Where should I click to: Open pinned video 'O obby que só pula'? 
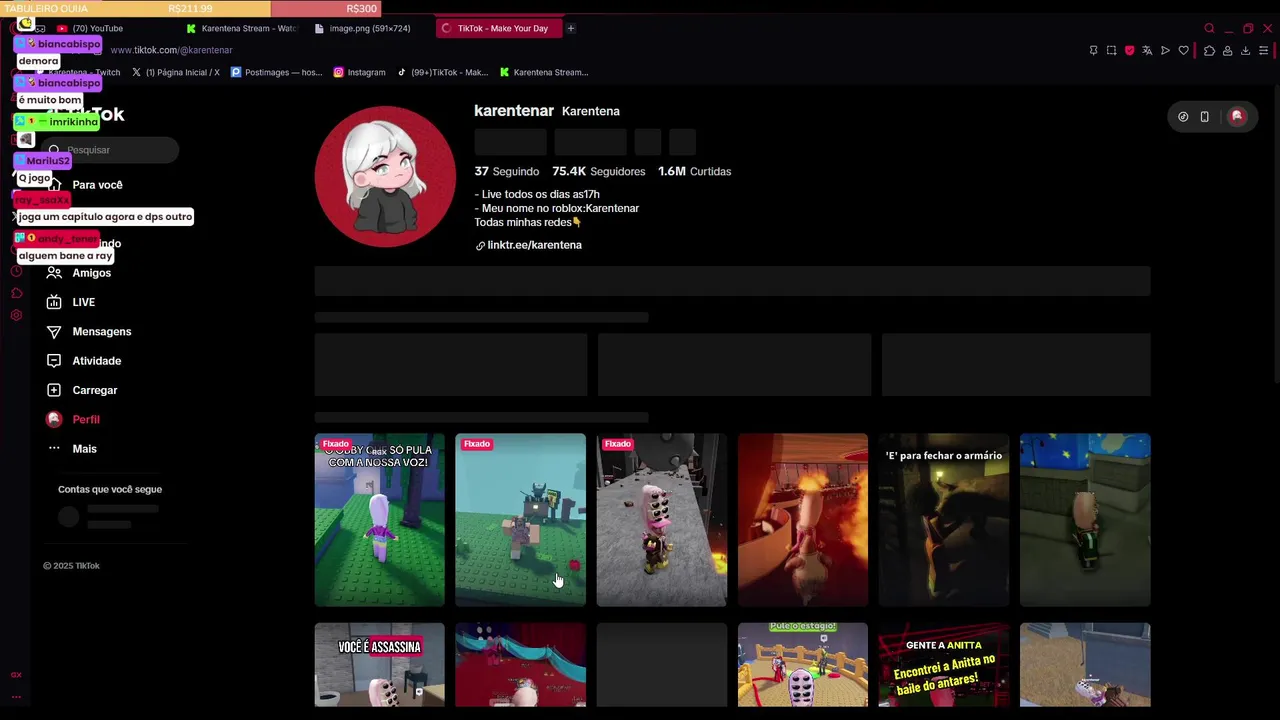(x=380, y=520)
